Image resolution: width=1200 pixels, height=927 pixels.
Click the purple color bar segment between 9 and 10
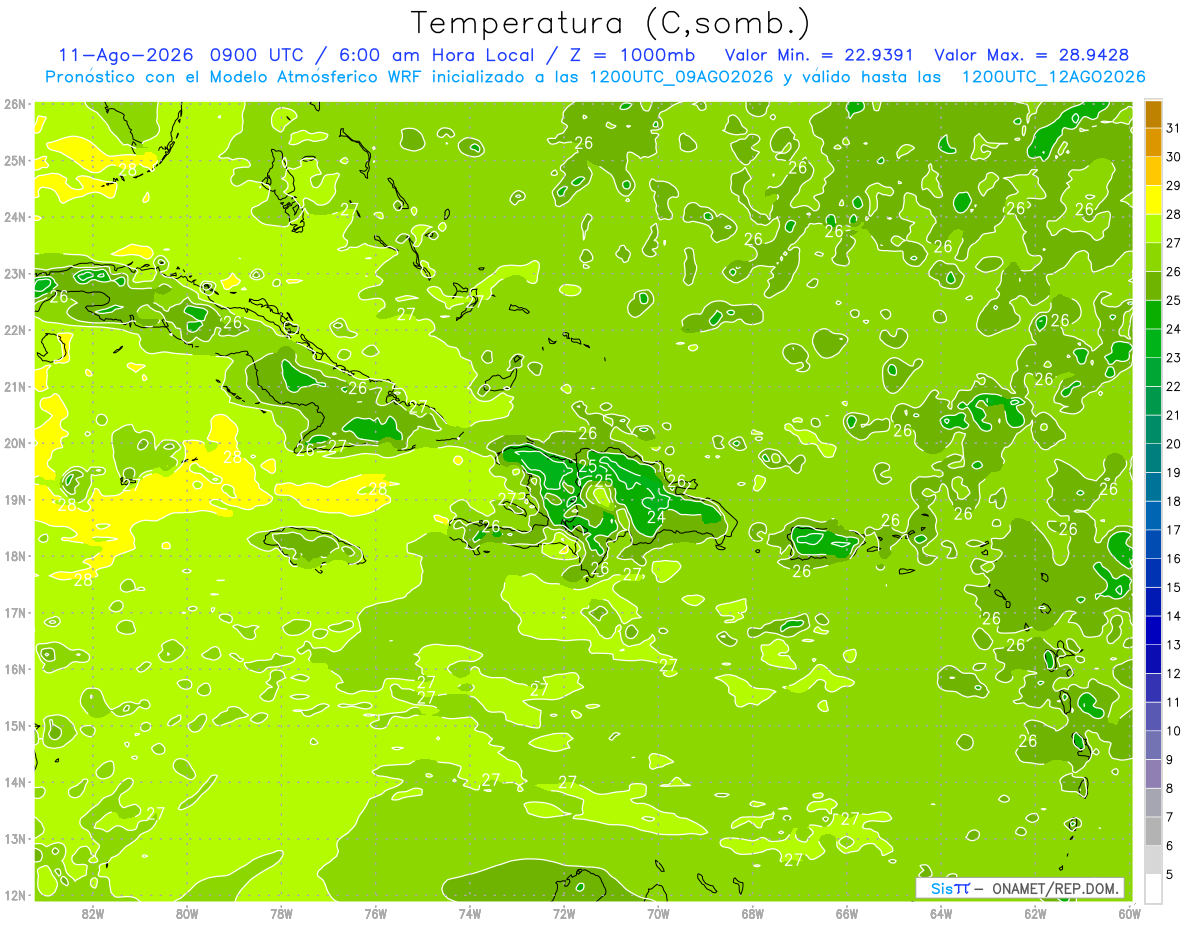(x=1152, y=744)
